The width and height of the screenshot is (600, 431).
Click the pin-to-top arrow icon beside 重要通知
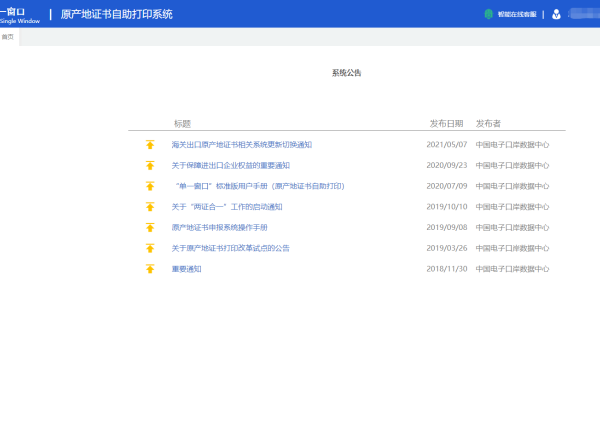(x=150, y=268)
